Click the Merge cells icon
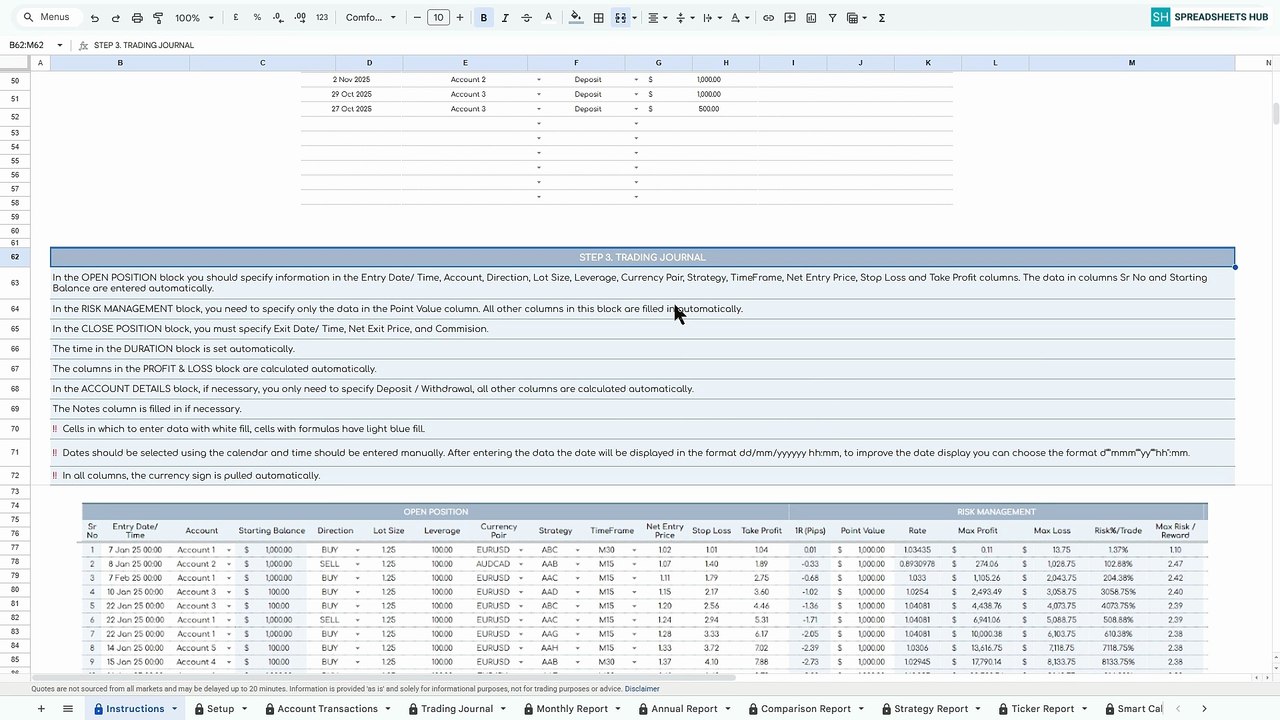1280x720 pixels. point(620,18)
